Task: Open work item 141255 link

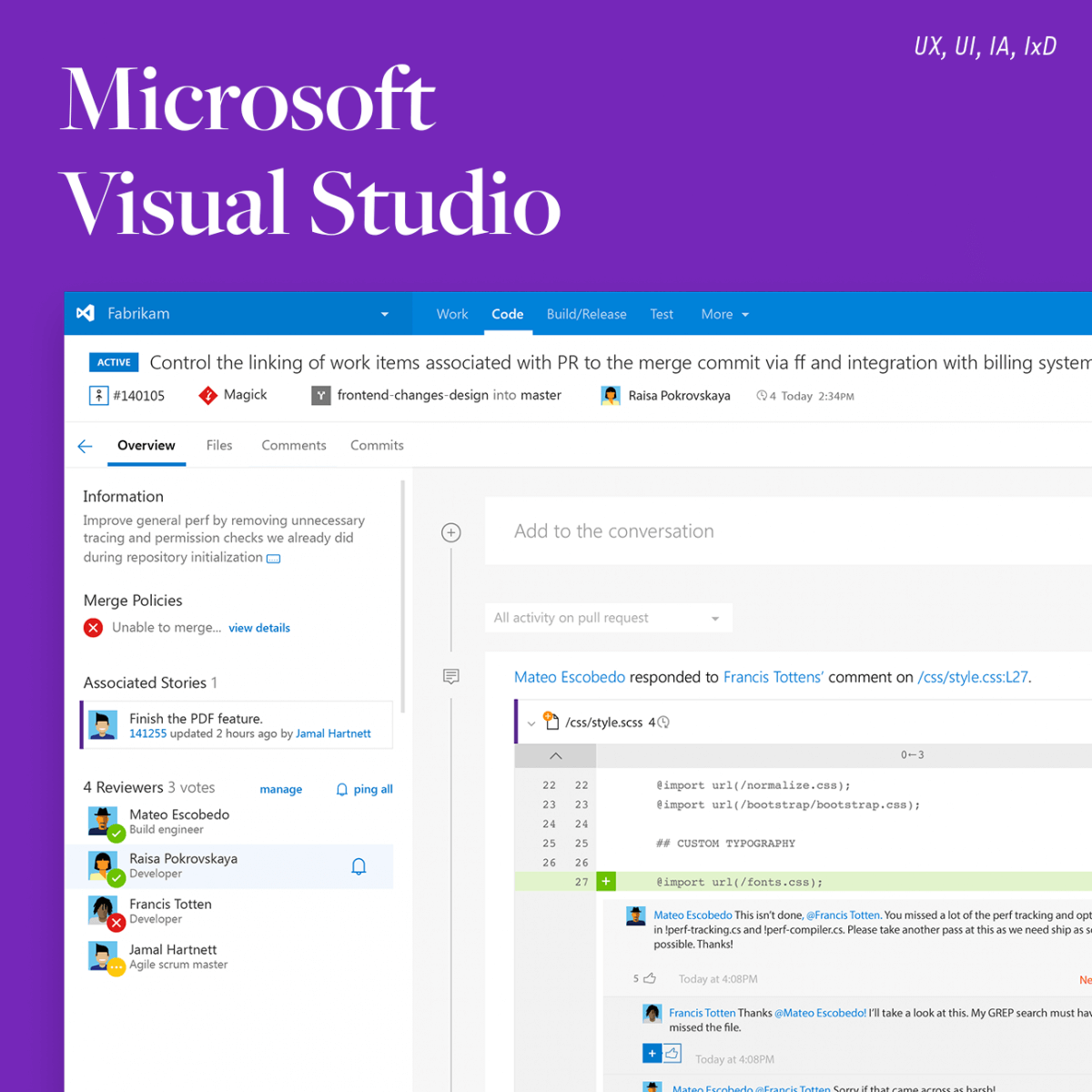Action: (x=147, y=733)
